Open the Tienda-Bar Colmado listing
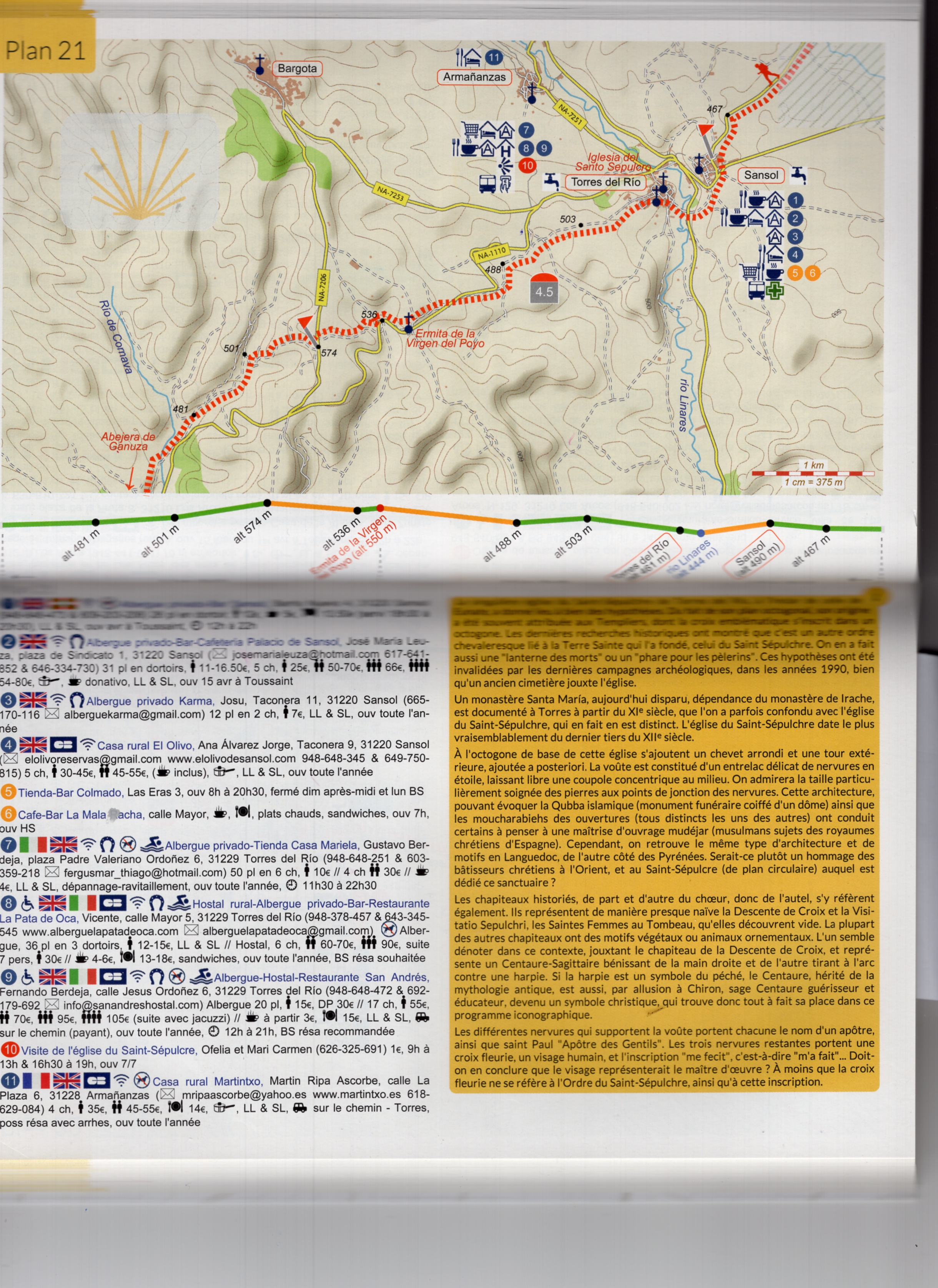This screenshot has width=938, height=1288. pyautogui.click(x=70, y=792)
